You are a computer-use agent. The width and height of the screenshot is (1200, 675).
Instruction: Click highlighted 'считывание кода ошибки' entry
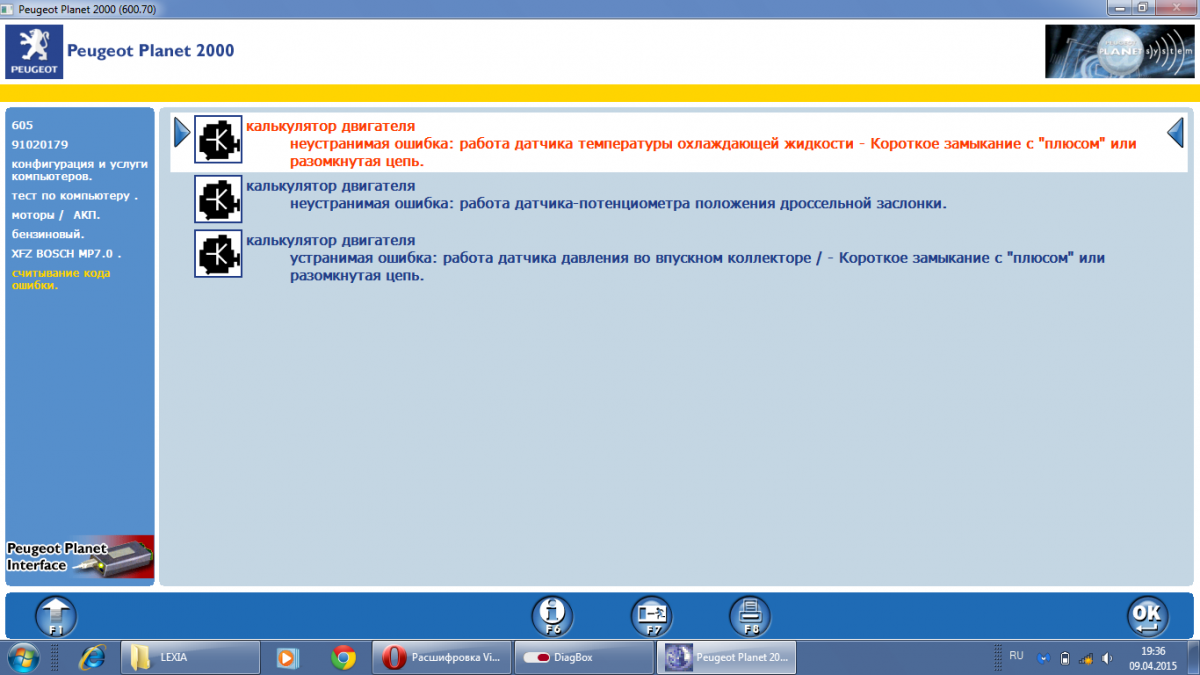pyautogui.click(x=61, y=279)
